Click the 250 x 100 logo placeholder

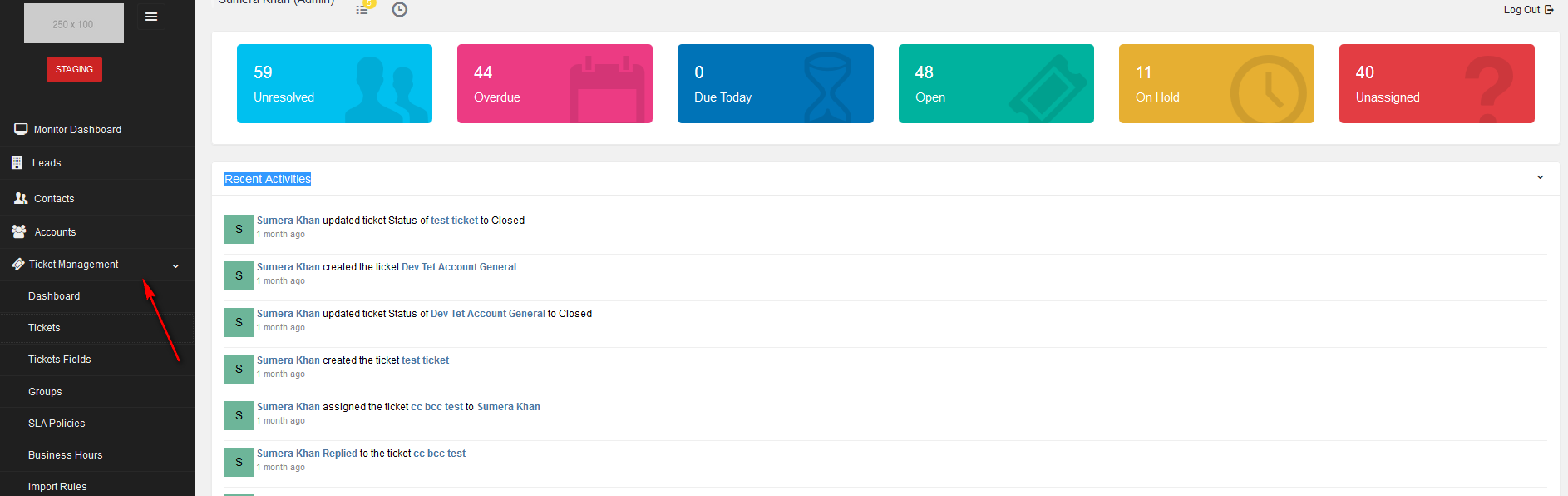pos(73,24)
